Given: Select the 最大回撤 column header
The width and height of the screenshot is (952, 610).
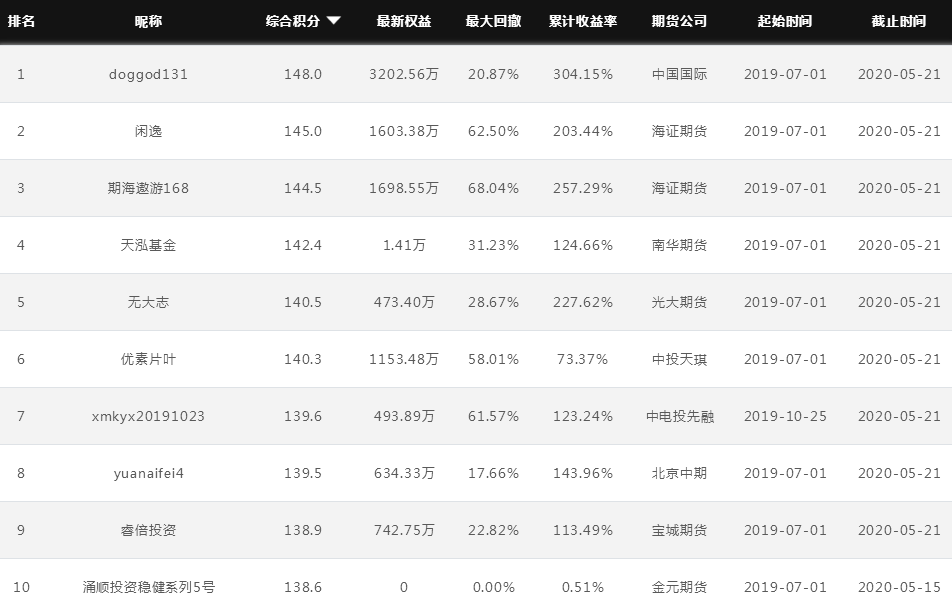Looking at the screenshot, I should (x=493, y=21).
